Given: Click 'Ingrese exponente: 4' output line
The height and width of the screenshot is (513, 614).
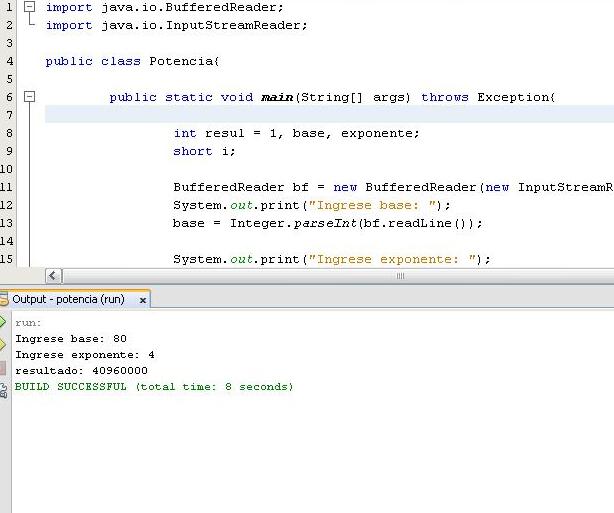Looking at the screenshot, I should pyautogui.click(x=85, y=355).
